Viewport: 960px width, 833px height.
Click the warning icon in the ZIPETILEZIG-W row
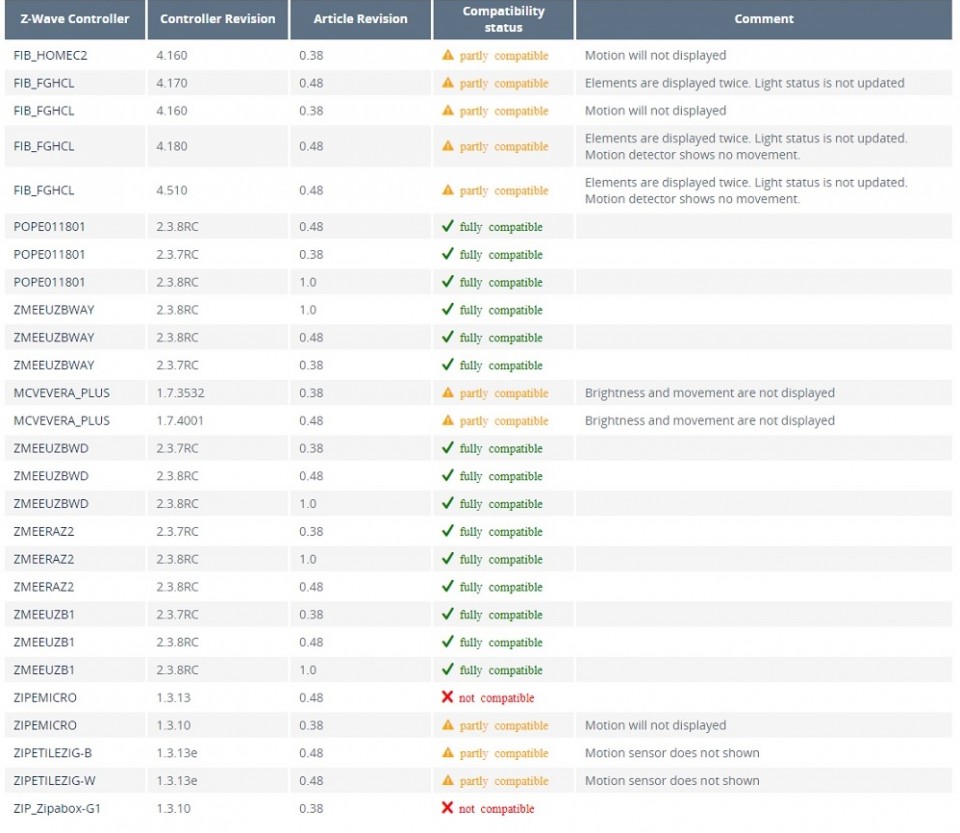point(448,780)
